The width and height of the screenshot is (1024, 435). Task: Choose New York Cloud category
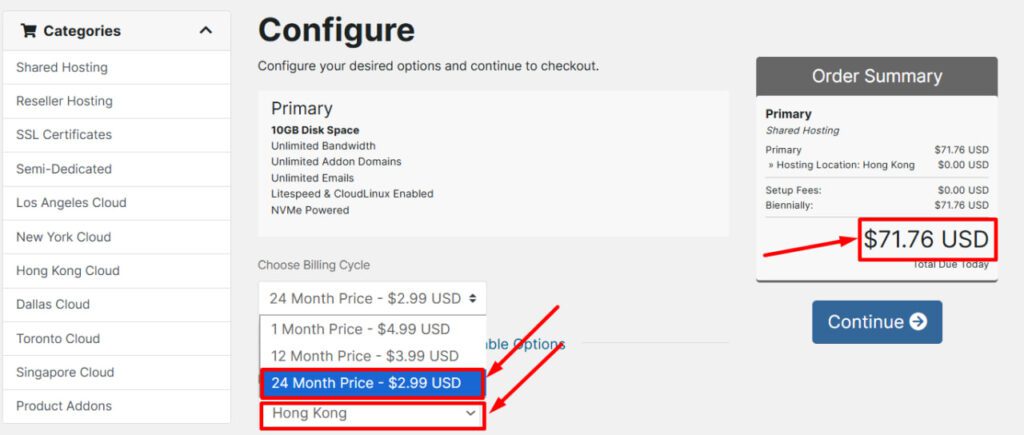tap(63, 237)
